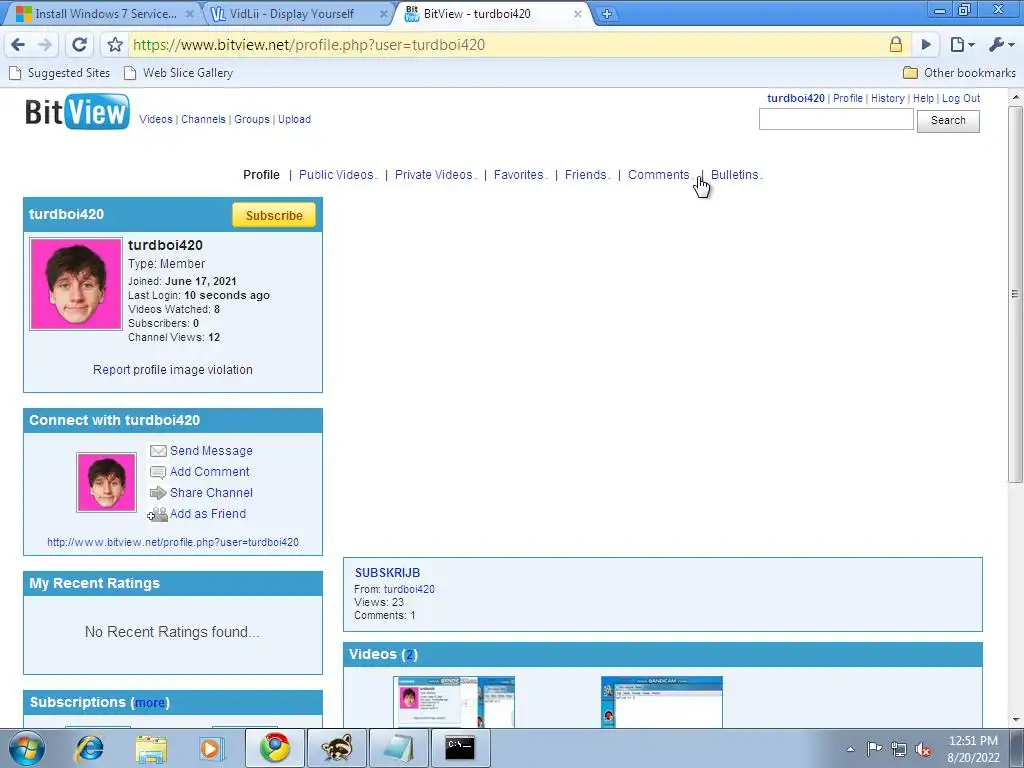Open the top-right Profile link
Image resolution: width=1024 pixels, height=768 pixels.
(x=848, y=98)
